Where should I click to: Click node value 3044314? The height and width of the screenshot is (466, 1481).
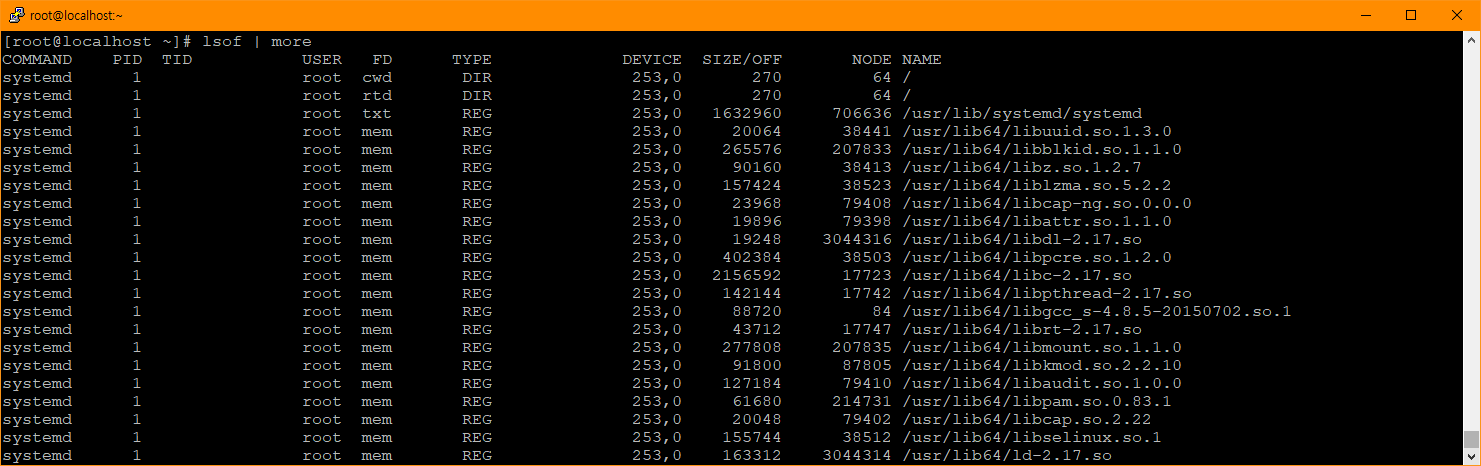pos(857,455)
